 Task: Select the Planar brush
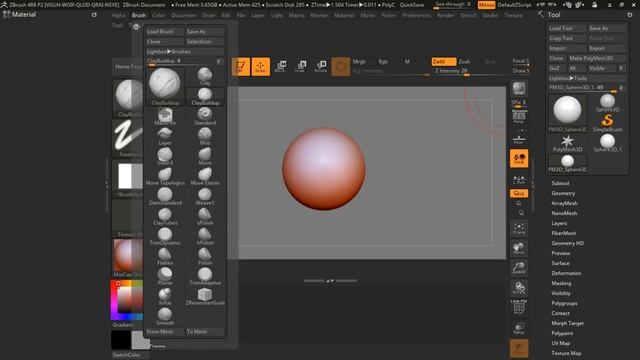pos(165,276)
